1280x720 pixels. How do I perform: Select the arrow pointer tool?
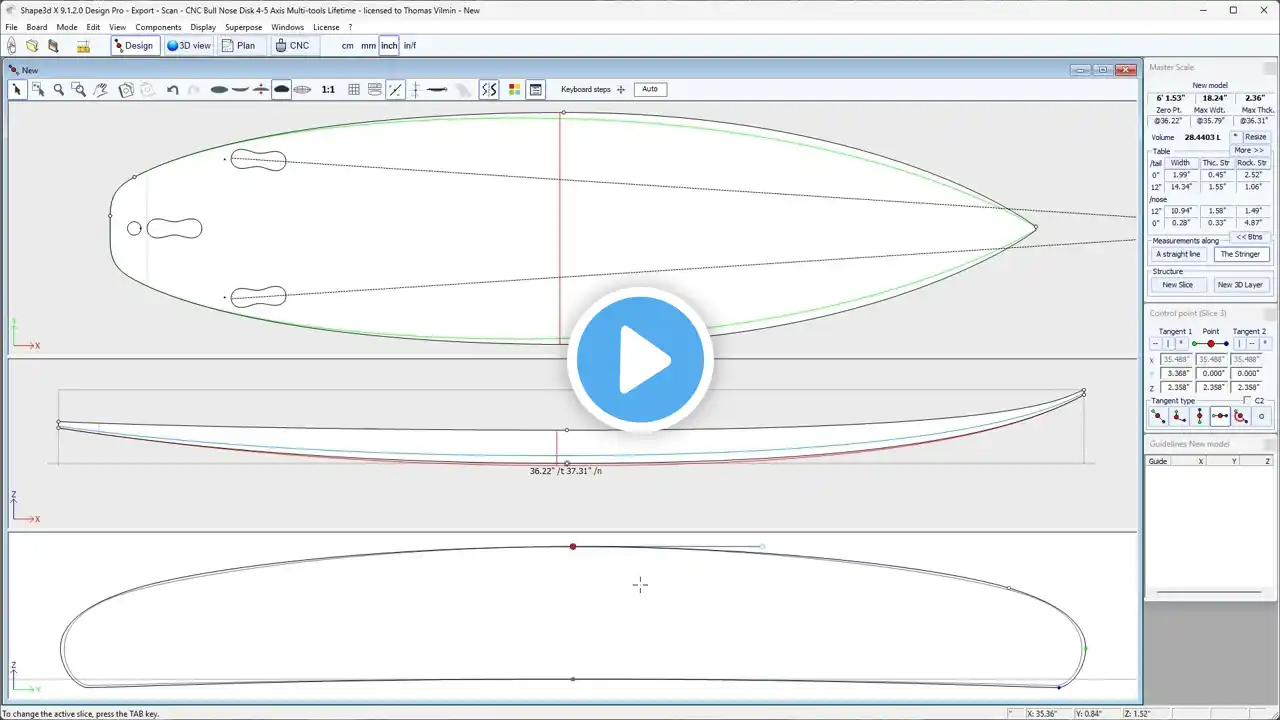[x=17, y=89]
